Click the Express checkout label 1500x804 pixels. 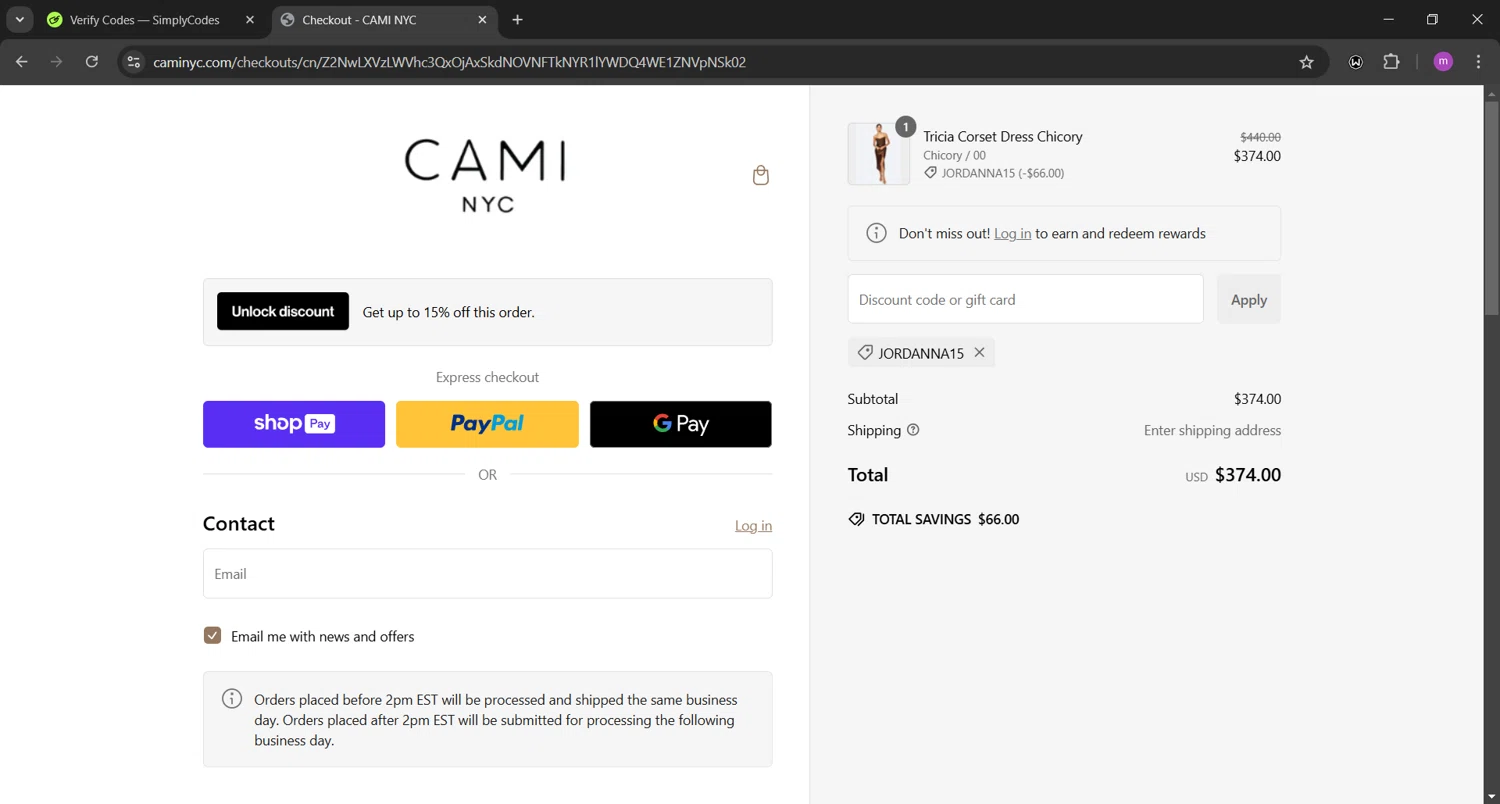coord(487,377)
